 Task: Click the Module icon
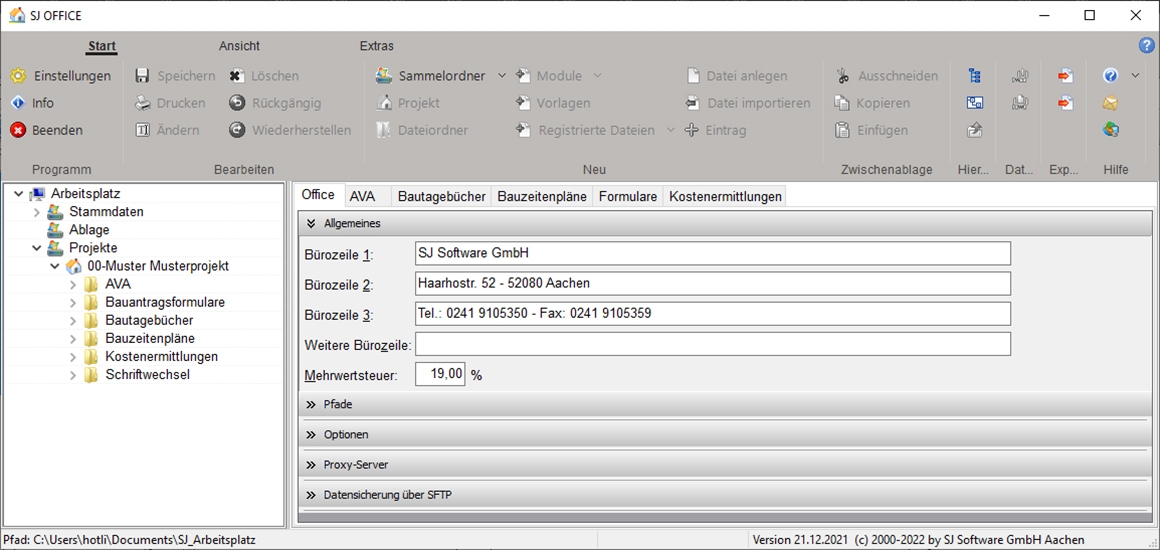[x=524, y=76]
